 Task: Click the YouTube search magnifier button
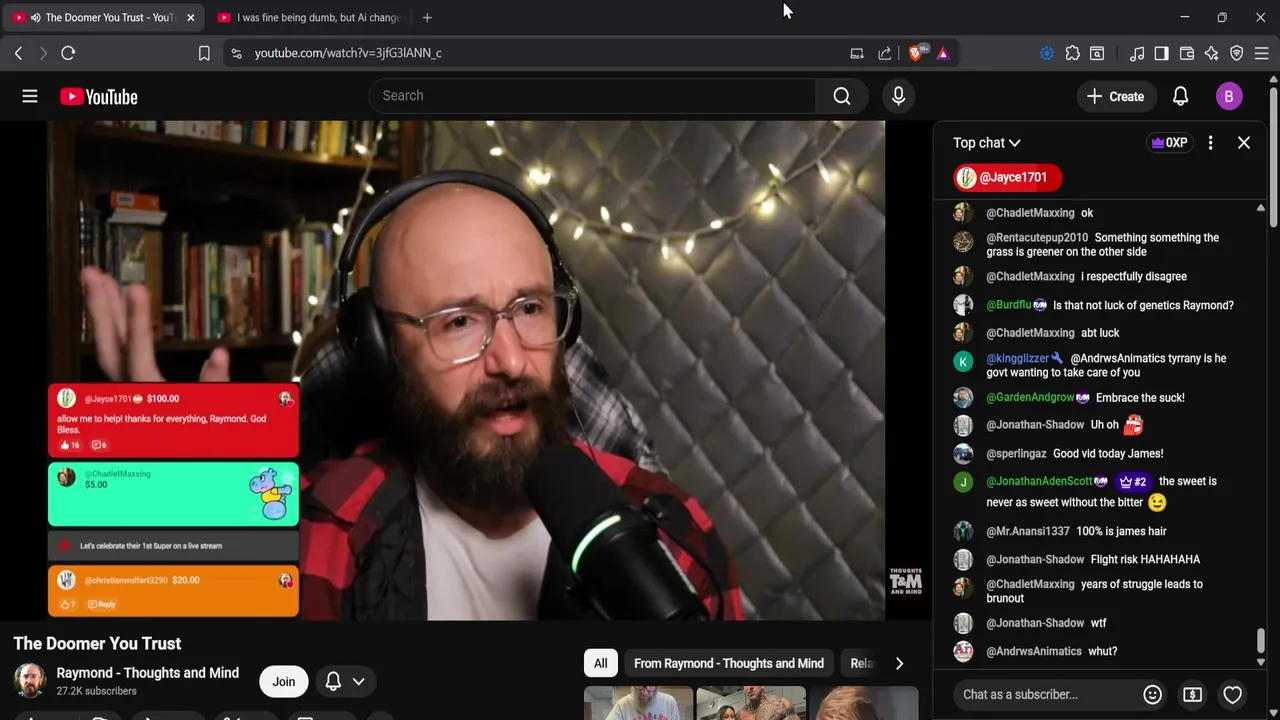click(x=842, y=96)
